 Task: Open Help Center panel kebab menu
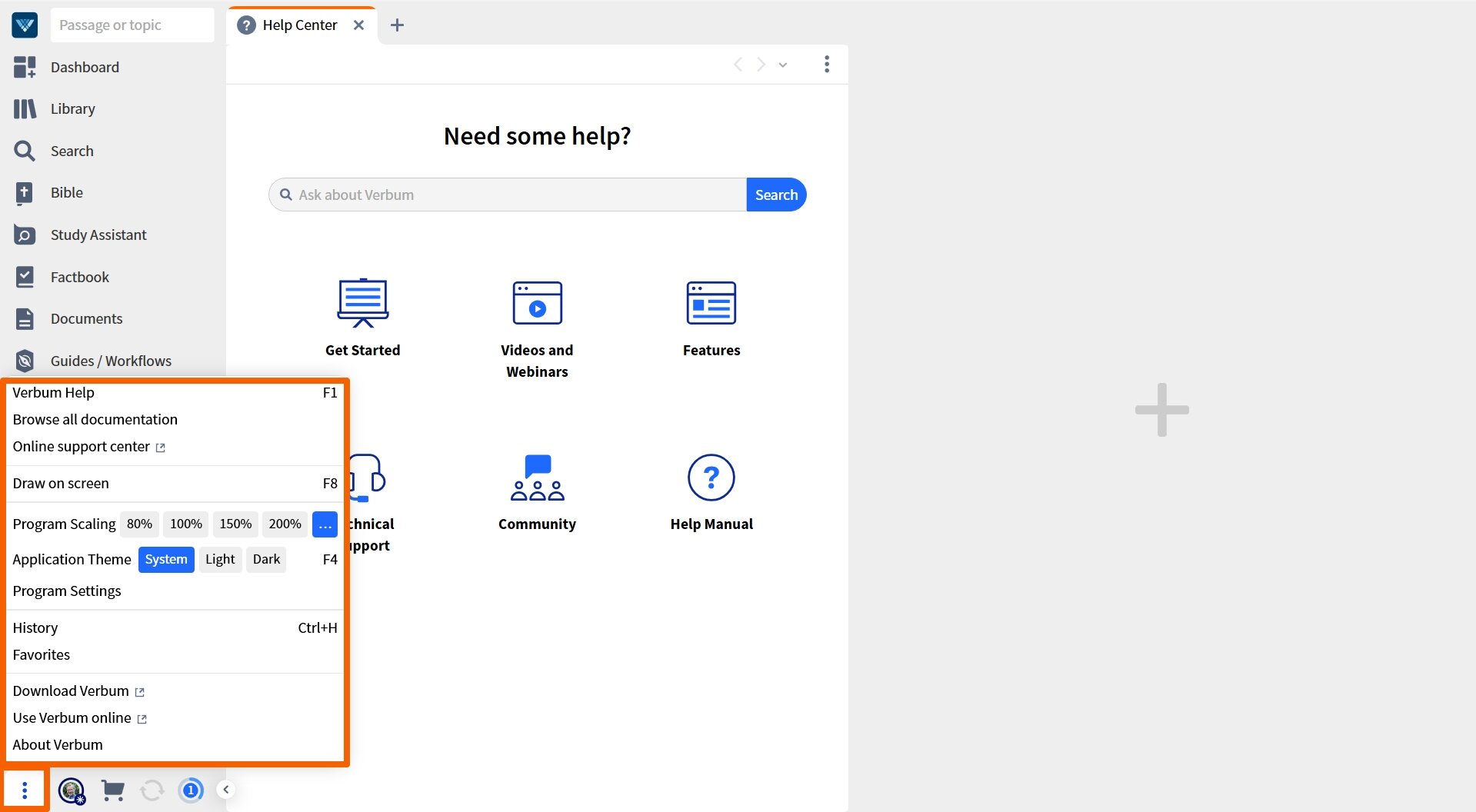click(x=827, y=65)
